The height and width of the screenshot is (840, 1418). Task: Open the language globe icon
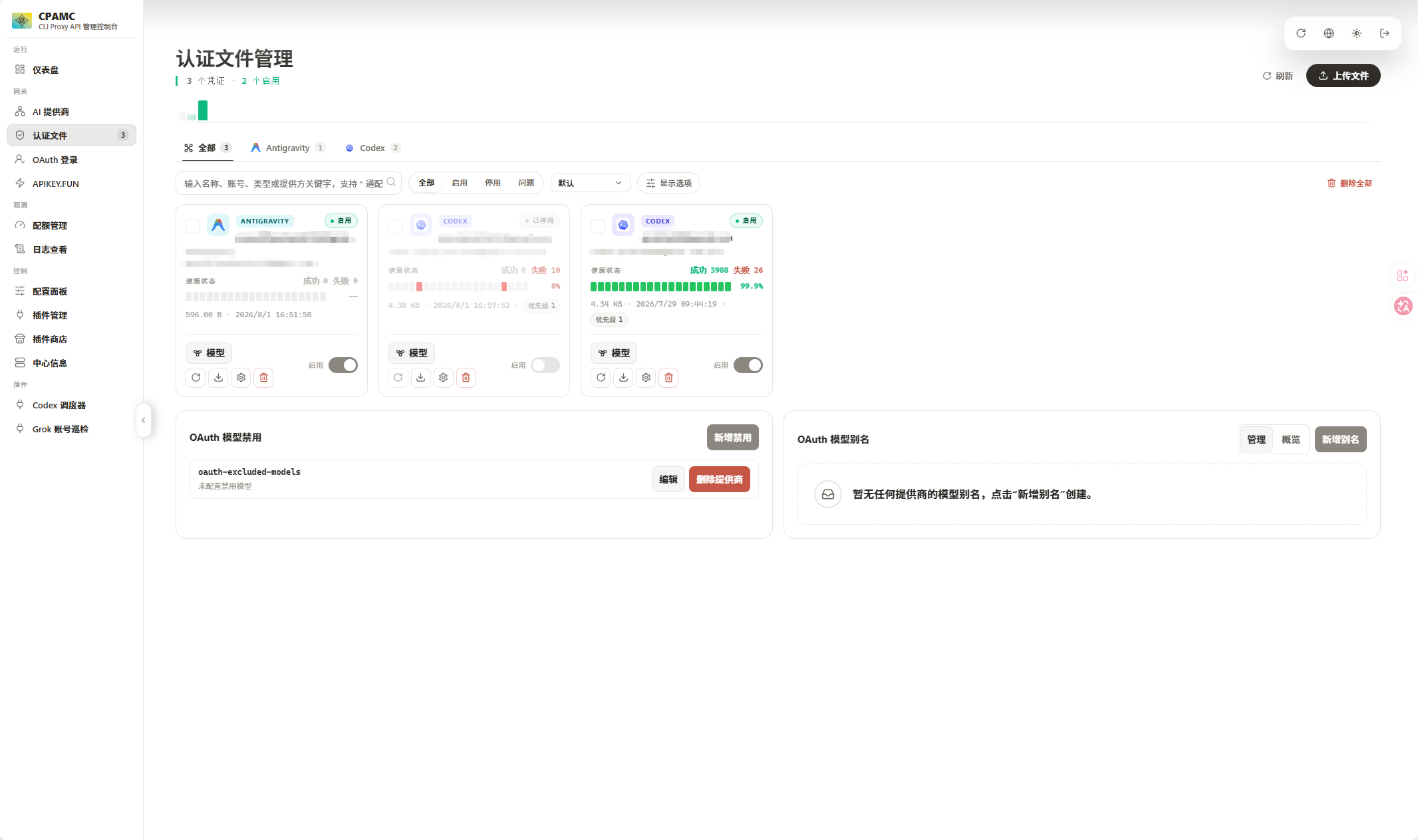[x=1329, y=33]
